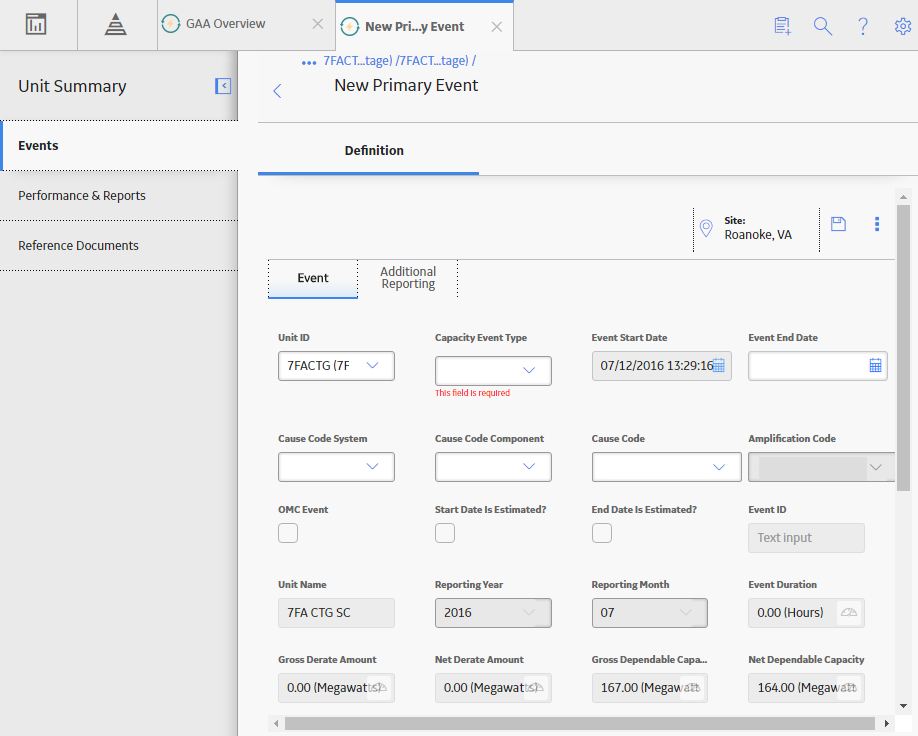Follow the second /7FACT...tage) breadcrumb link
Viewport: 918px width, 736px height.
(432, 60)
